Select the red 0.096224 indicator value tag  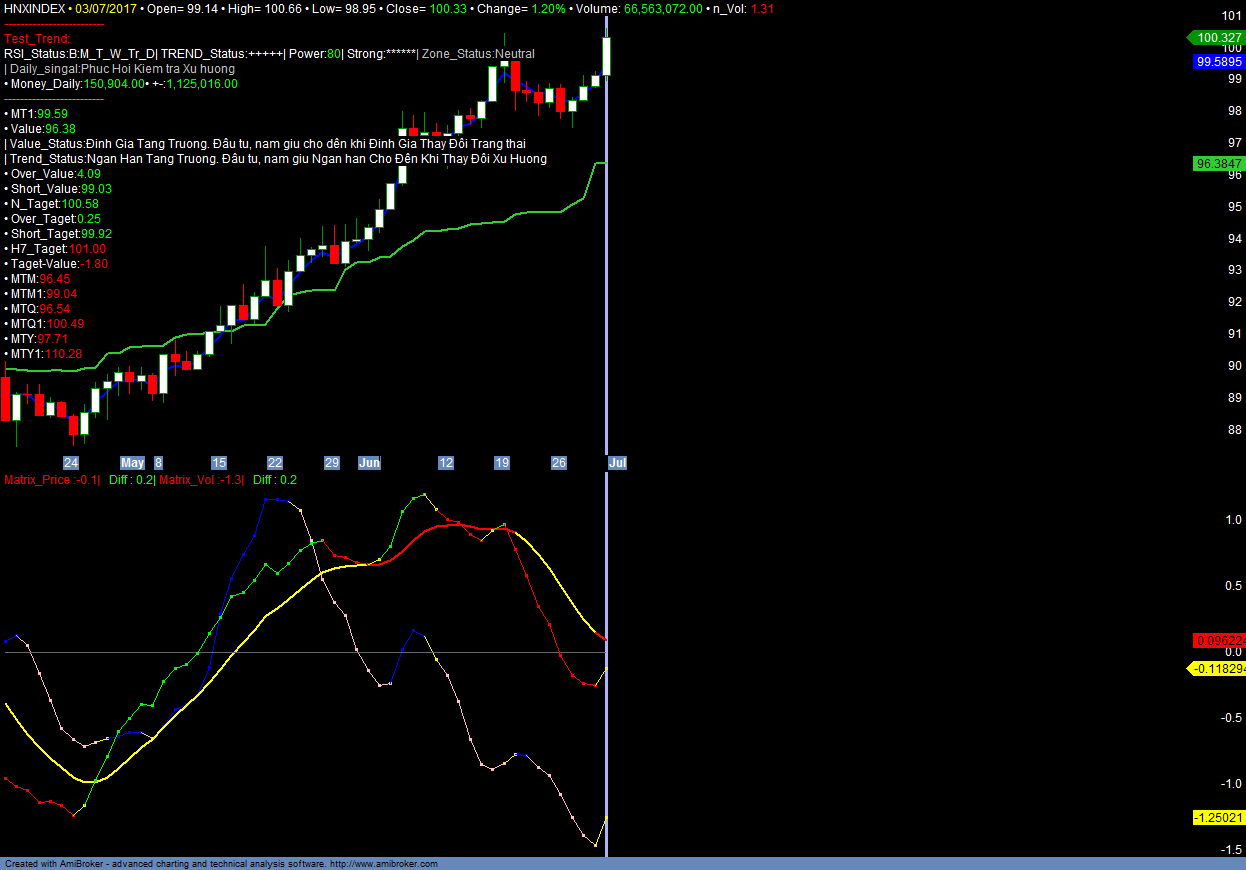click(x=1219, y=640)
